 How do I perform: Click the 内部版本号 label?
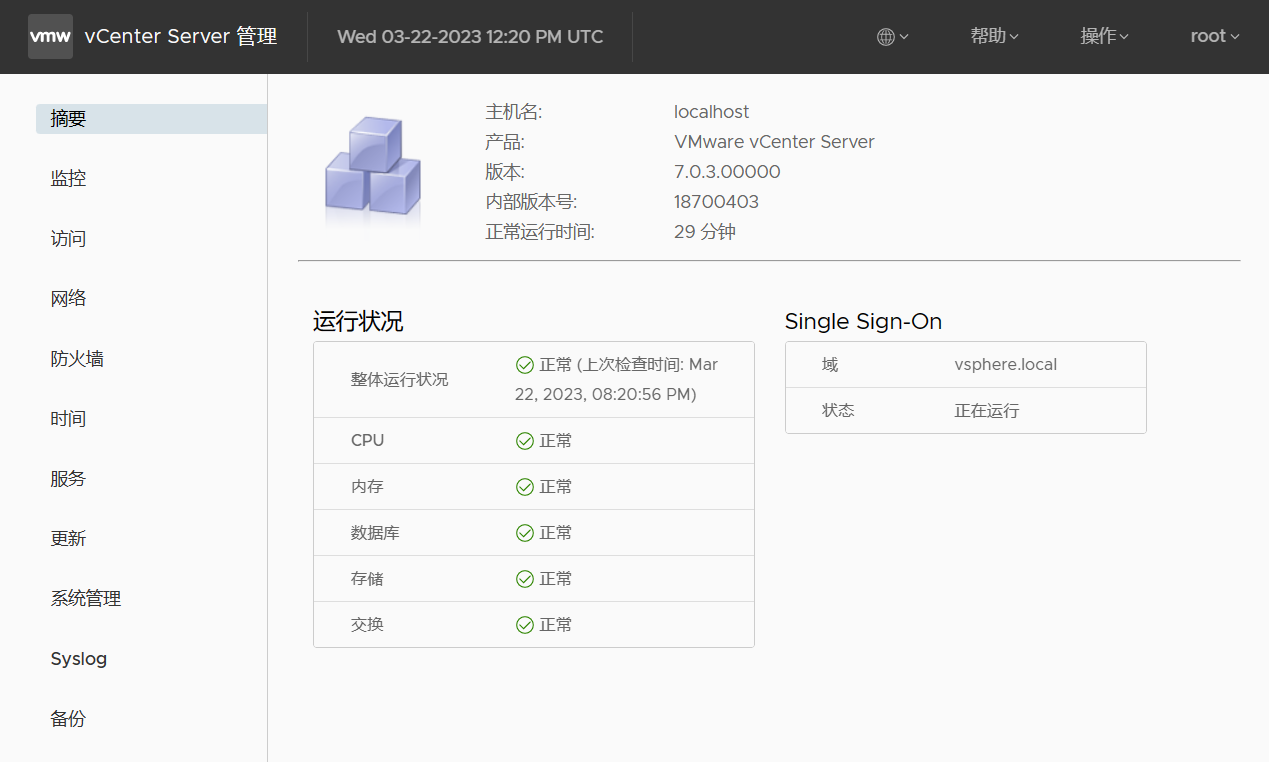click(531, 202)
